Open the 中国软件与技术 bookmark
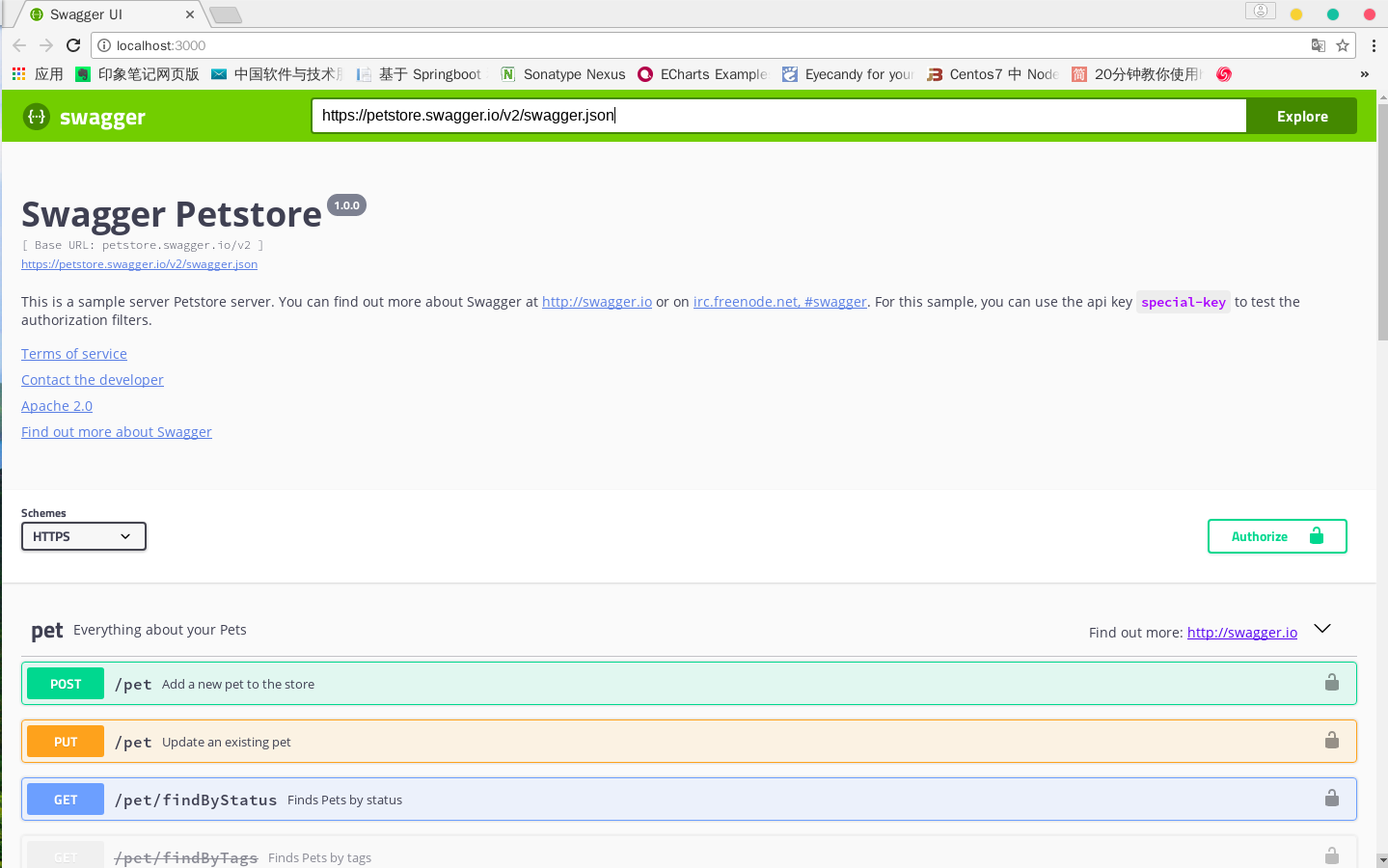Viewport: 1388px width, 868px height. (277, 74)
